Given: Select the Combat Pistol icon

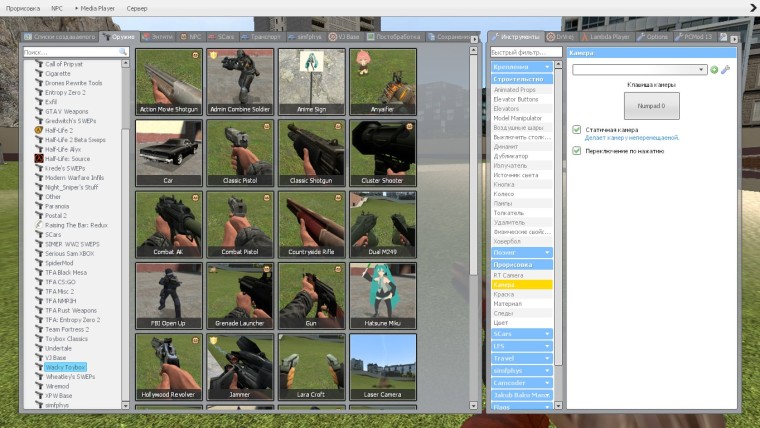Looking at the screenshot, I should pos(240,224).
